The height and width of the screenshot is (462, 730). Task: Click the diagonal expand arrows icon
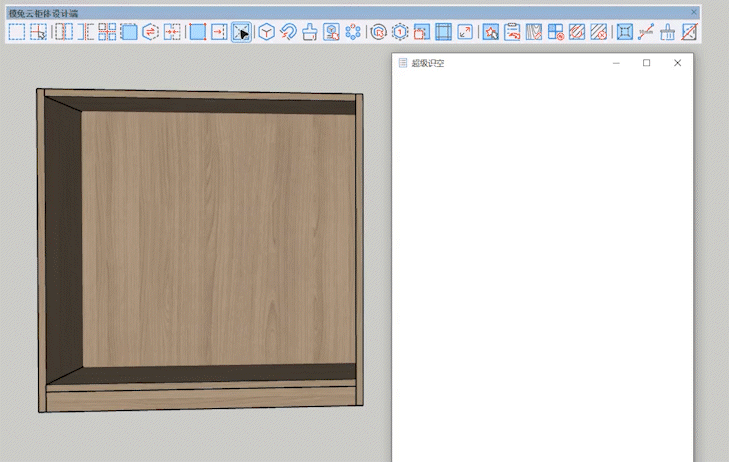tap(465, 32)
